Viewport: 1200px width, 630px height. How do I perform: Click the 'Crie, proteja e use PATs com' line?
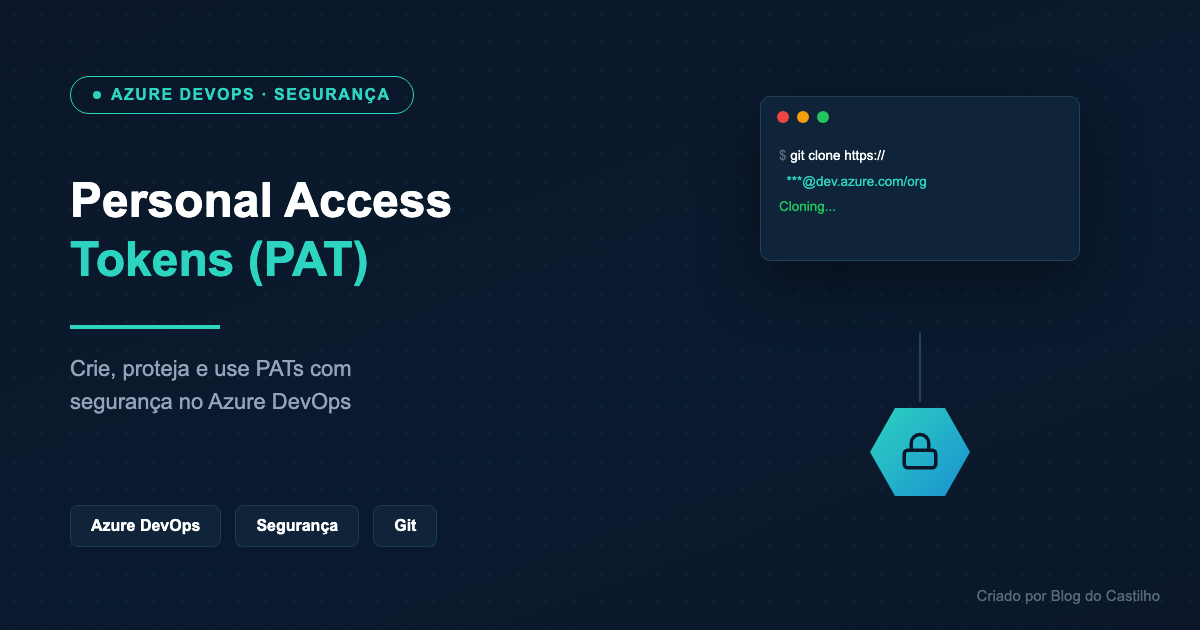point(211,369)
